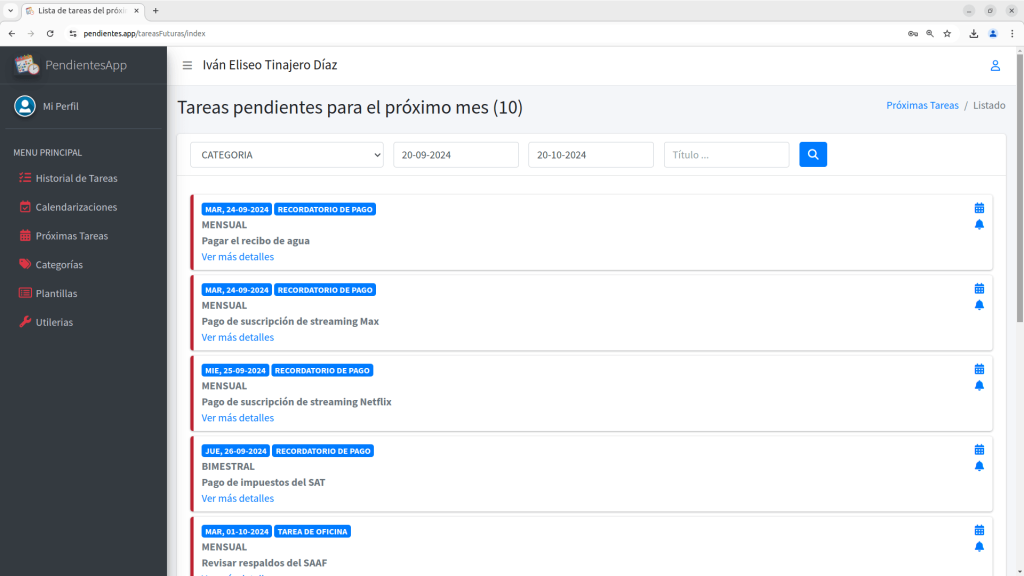Click Mi Perfil link in sidebar

point(61,106)
